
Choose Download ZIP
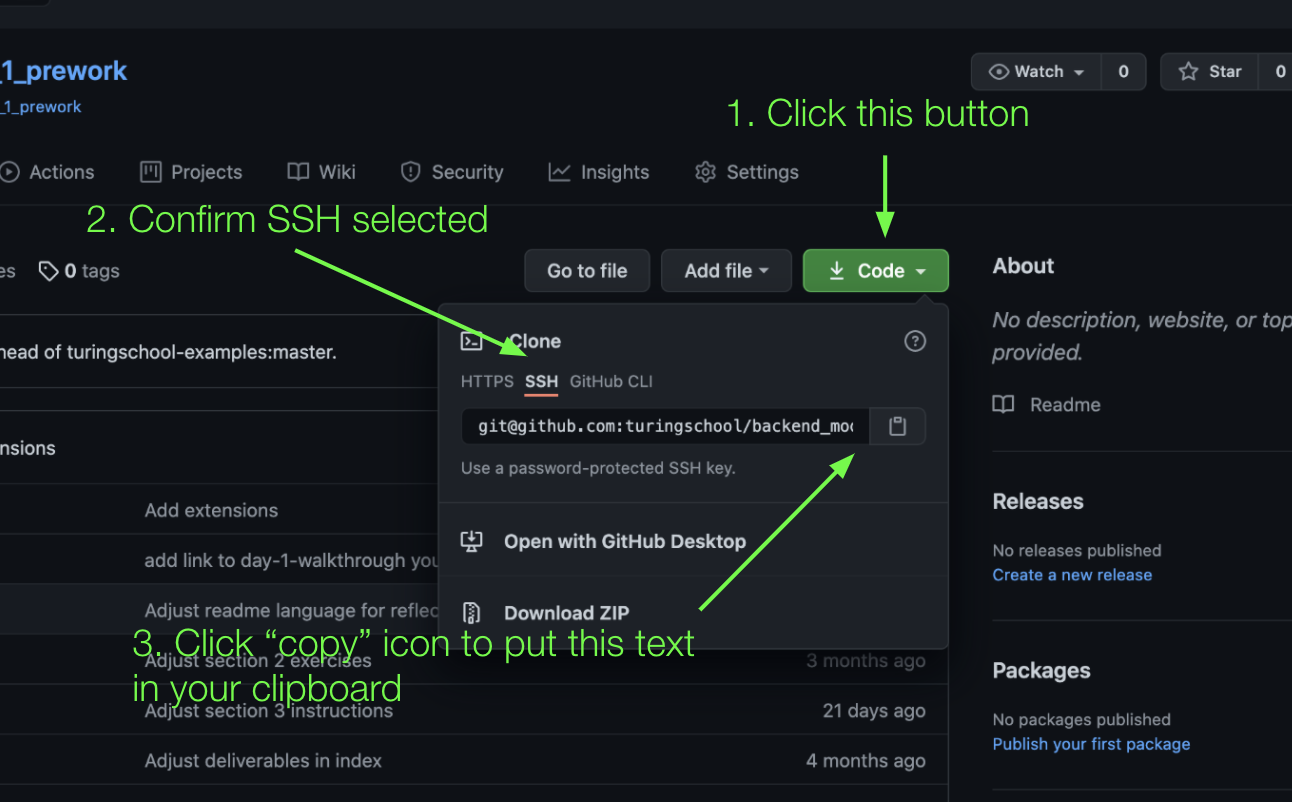coord(567,613)
